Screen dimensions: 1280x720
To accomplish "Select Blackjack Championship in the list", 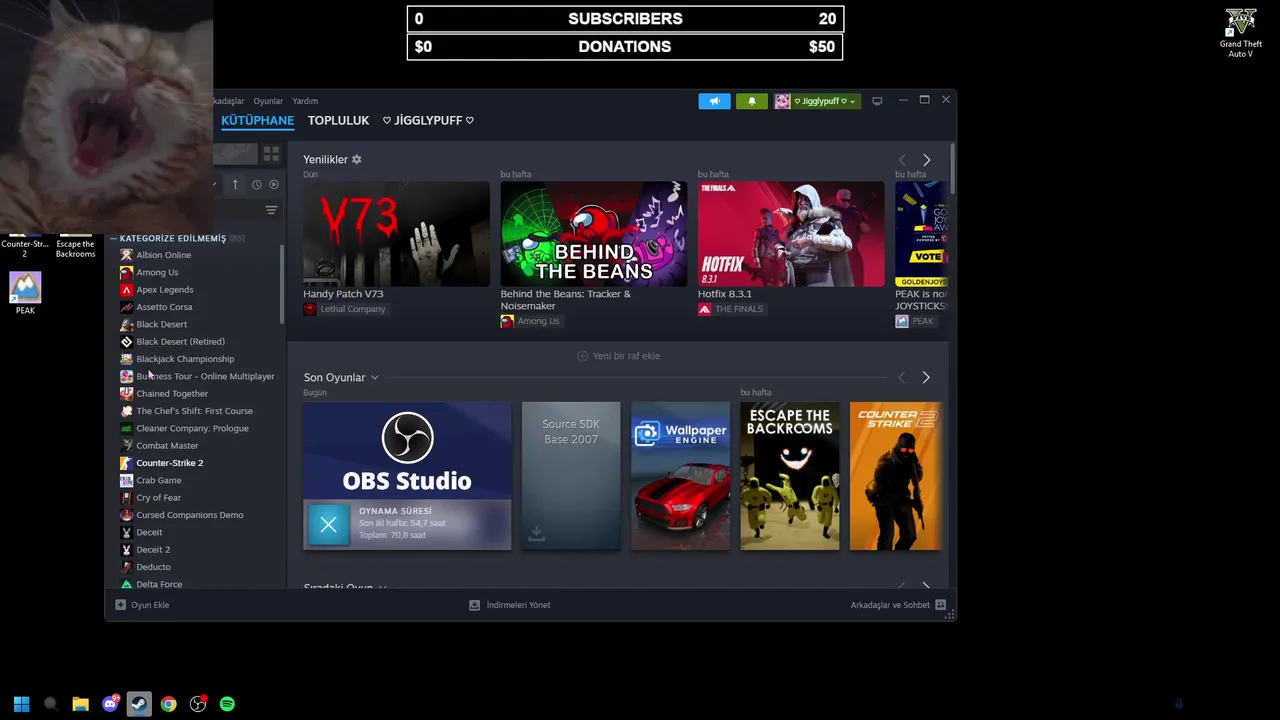I will pyautogui.click(x=185, y=359).
